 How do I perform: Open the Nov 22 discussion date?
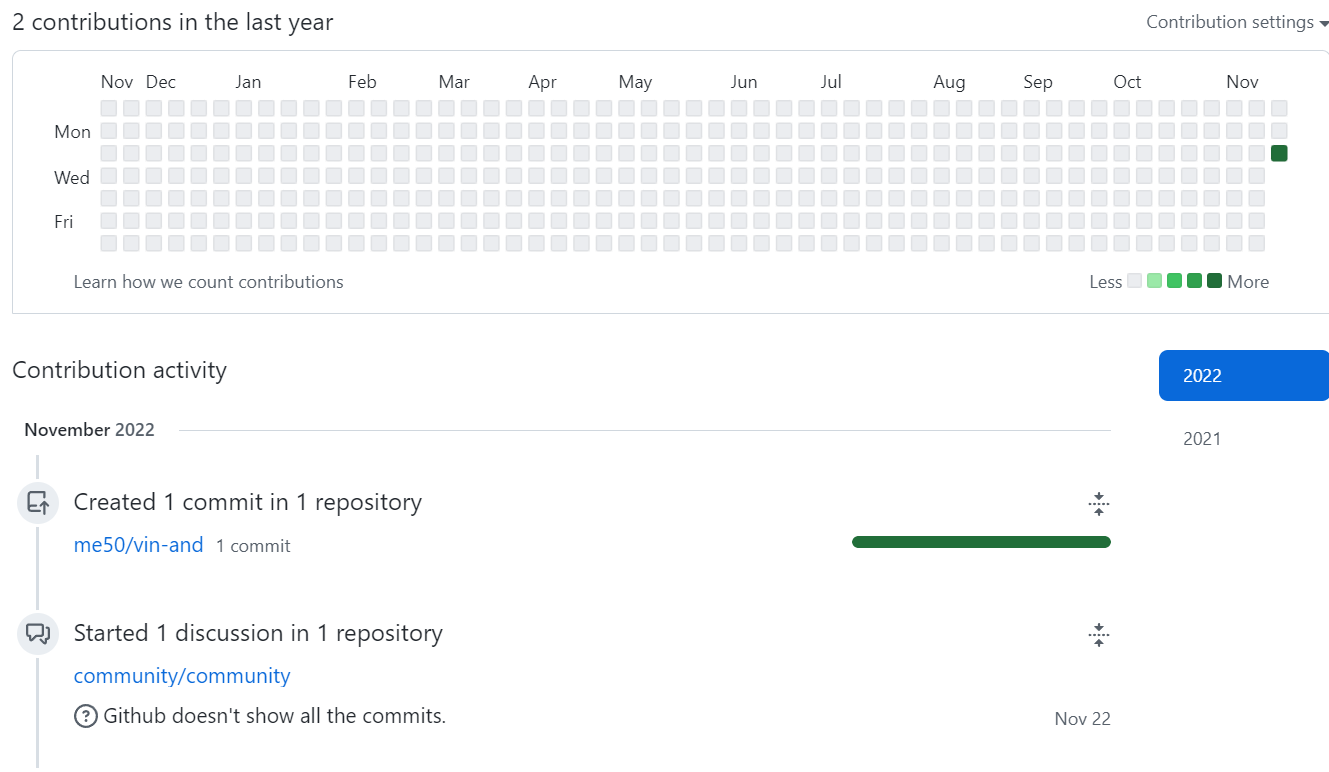point(1082,718)
